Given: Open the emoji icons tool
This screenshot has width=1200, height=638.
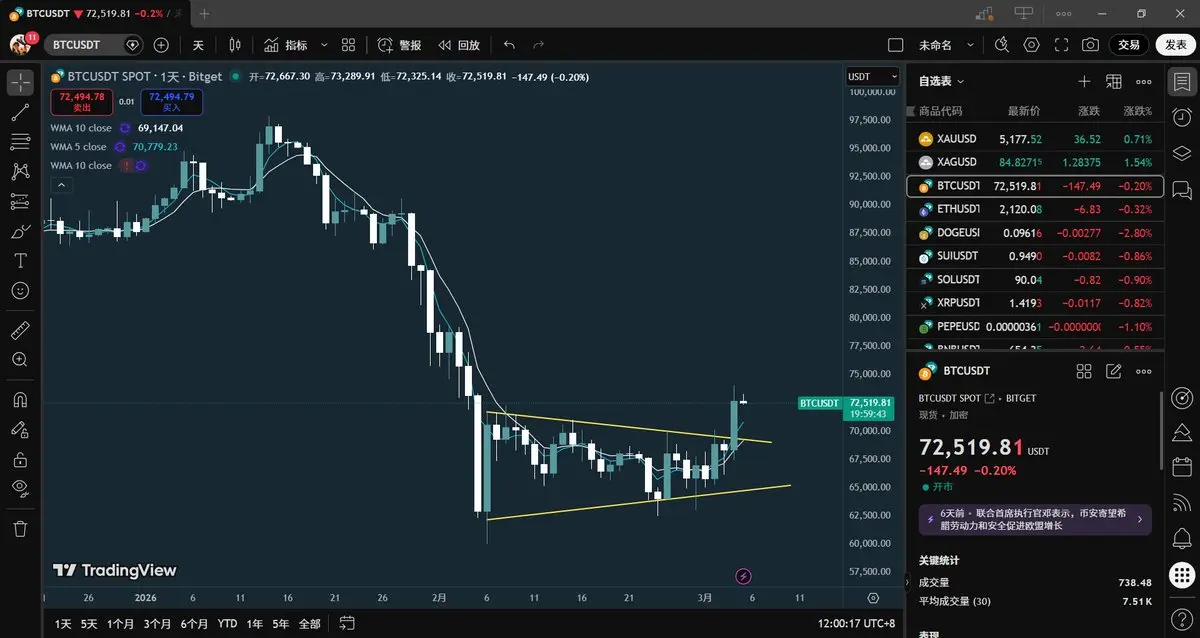Looking at the screenshot, I should 20,290.
